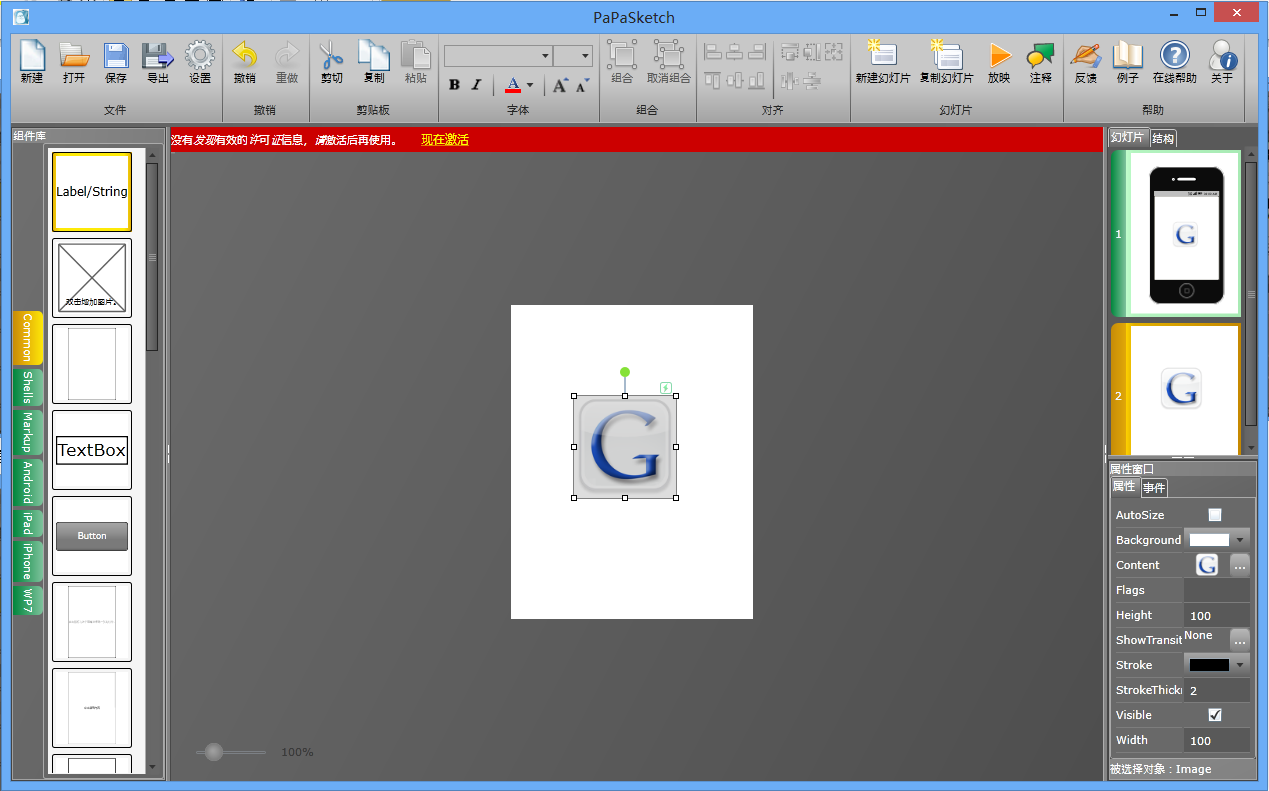Click the black Stroke color swatch
Image resolution: width=1269 pixels, height=791 pixels.
pyautogui.click(x=1209, y=665)
